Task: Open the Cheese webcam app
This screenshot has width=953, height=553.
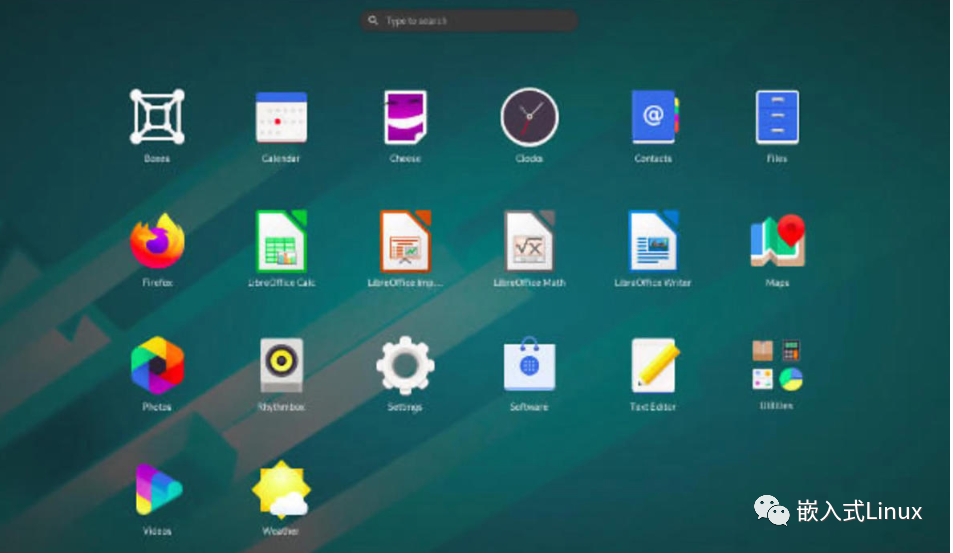Action: pyautogui.click(x=405, y=117)
